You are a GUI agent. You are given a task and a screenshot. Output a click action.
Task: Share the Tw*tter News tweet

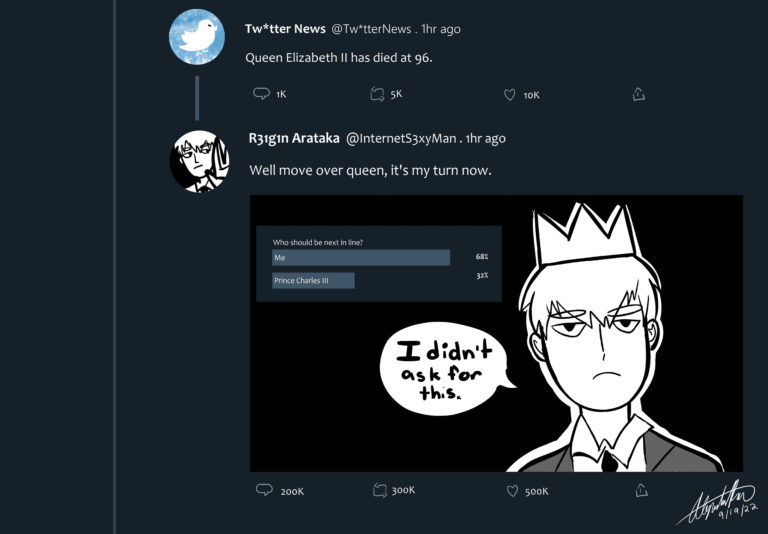pos(638,94)
